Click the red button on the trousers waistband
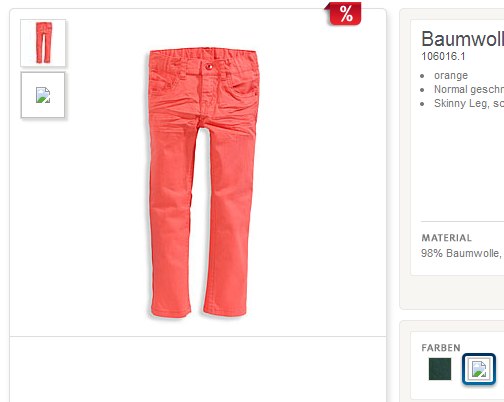Image resolution: width=504 pixels, height=402 pixels. coord(209,67)
